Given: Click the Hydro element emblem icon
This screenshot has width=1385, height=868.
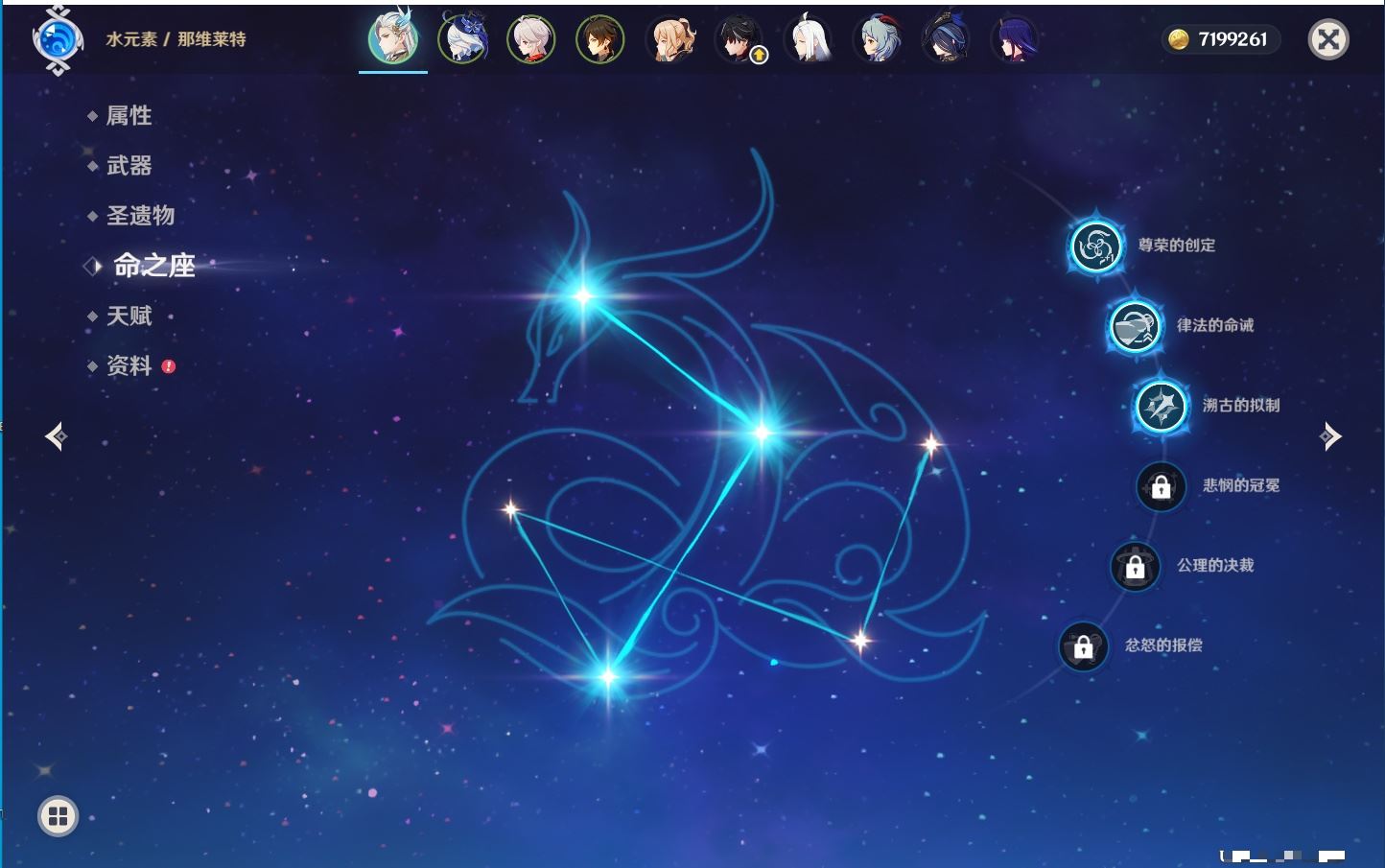Looking at the screenshot, I should [57, 39].
